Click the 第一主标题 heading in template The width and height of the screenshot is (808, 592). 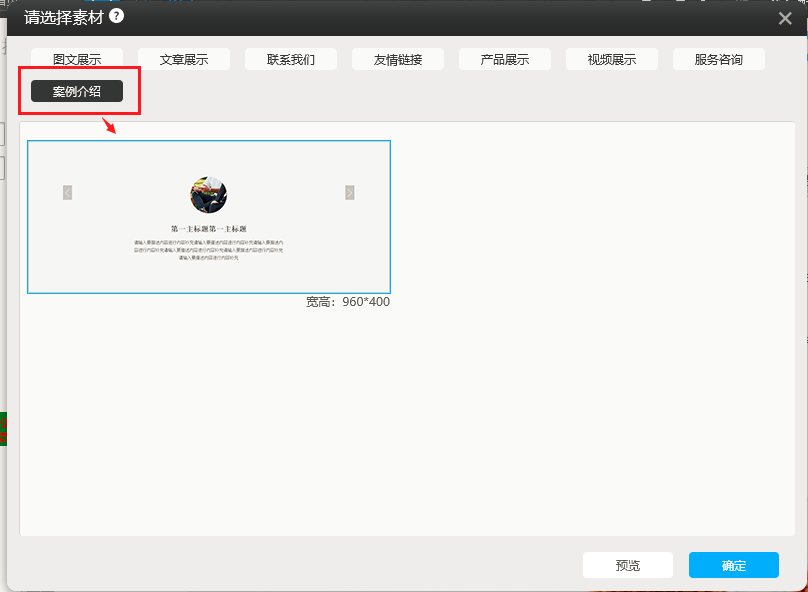[x=208, y=229]
